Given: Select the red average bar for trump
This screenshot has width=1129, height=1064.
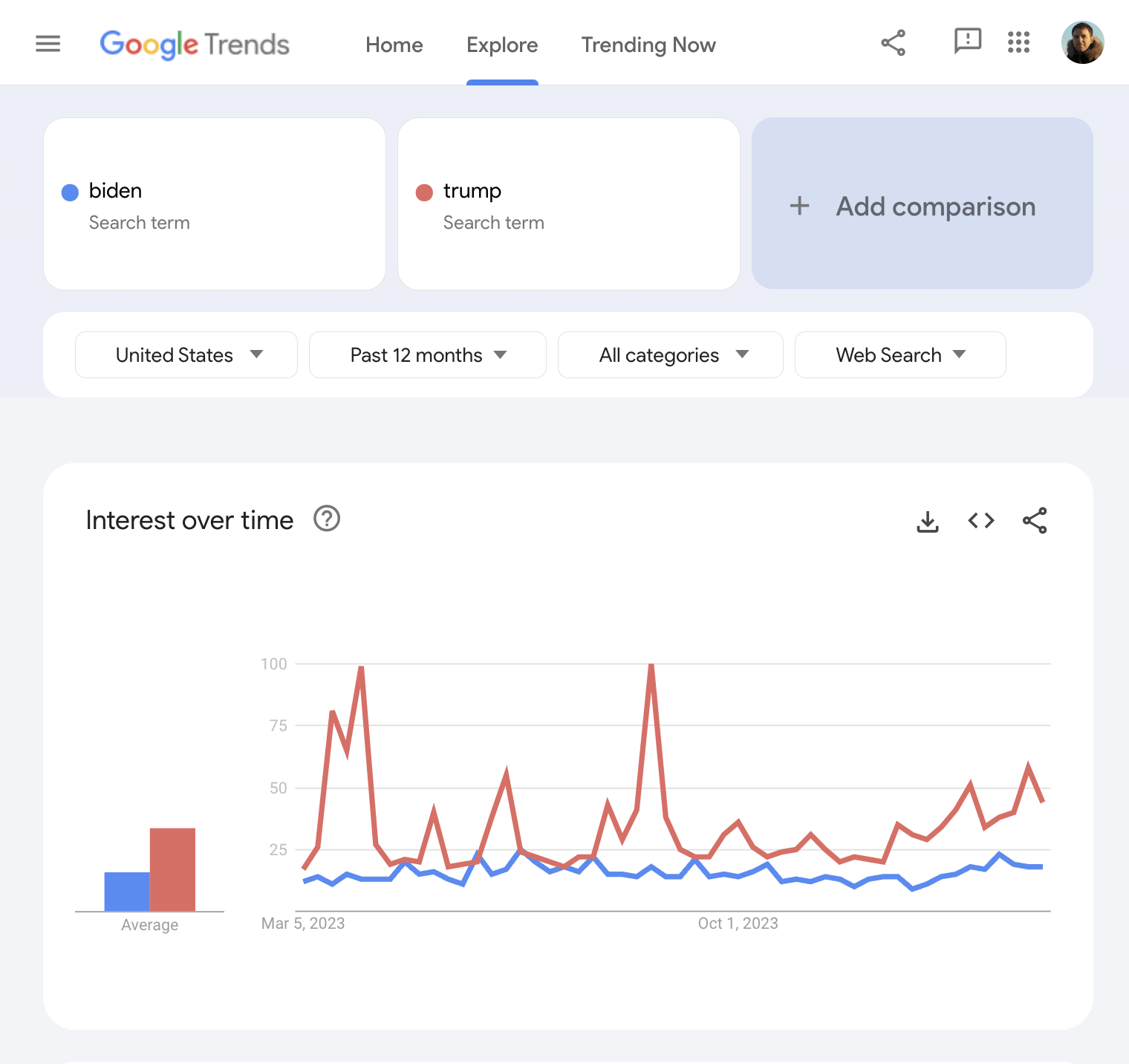Looking at the screenshot, I should click(x=173, y=869).
